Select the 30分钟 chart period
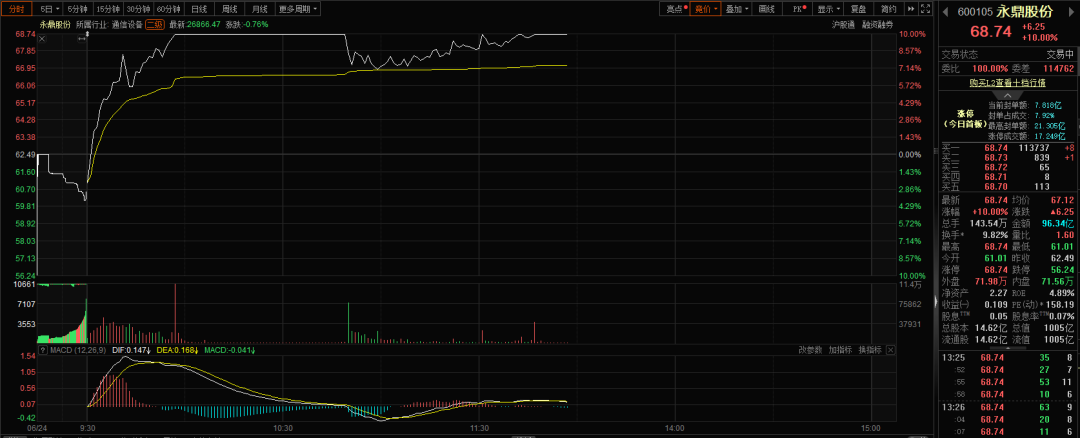 [x=138, y=9]
